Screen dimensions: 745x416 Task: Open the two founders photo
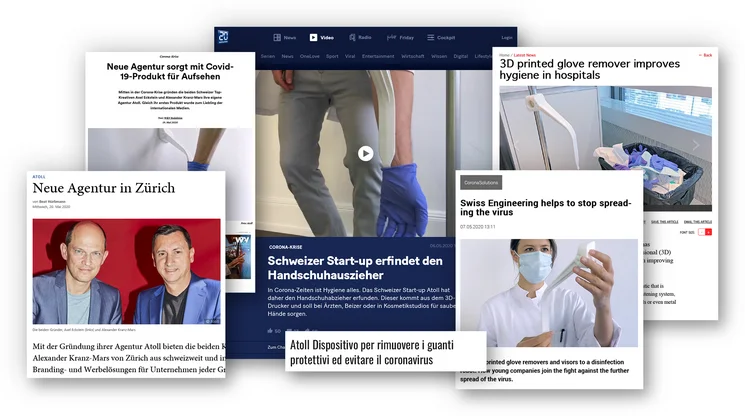(126, 271)
